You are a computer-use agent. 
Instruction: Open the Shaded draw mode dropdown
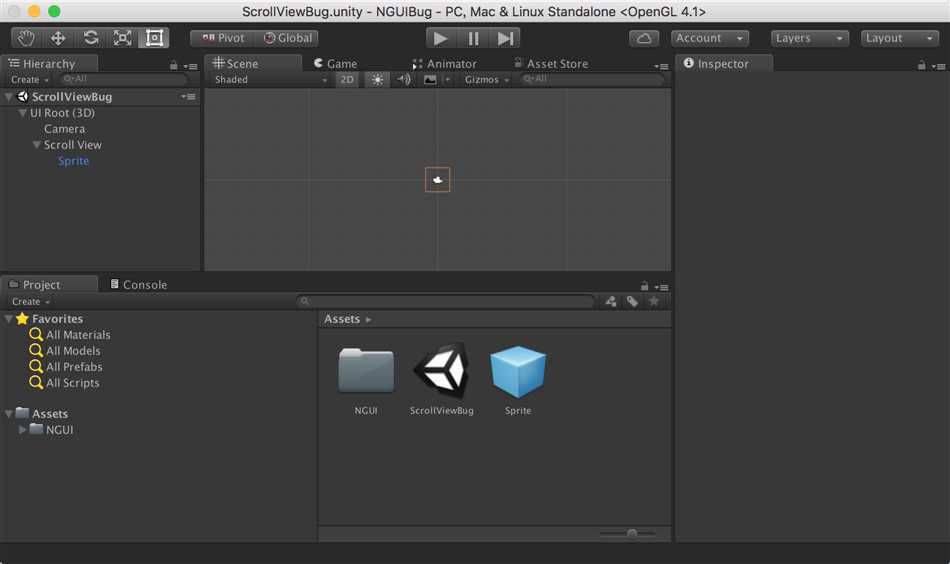[x=270, y=79]
